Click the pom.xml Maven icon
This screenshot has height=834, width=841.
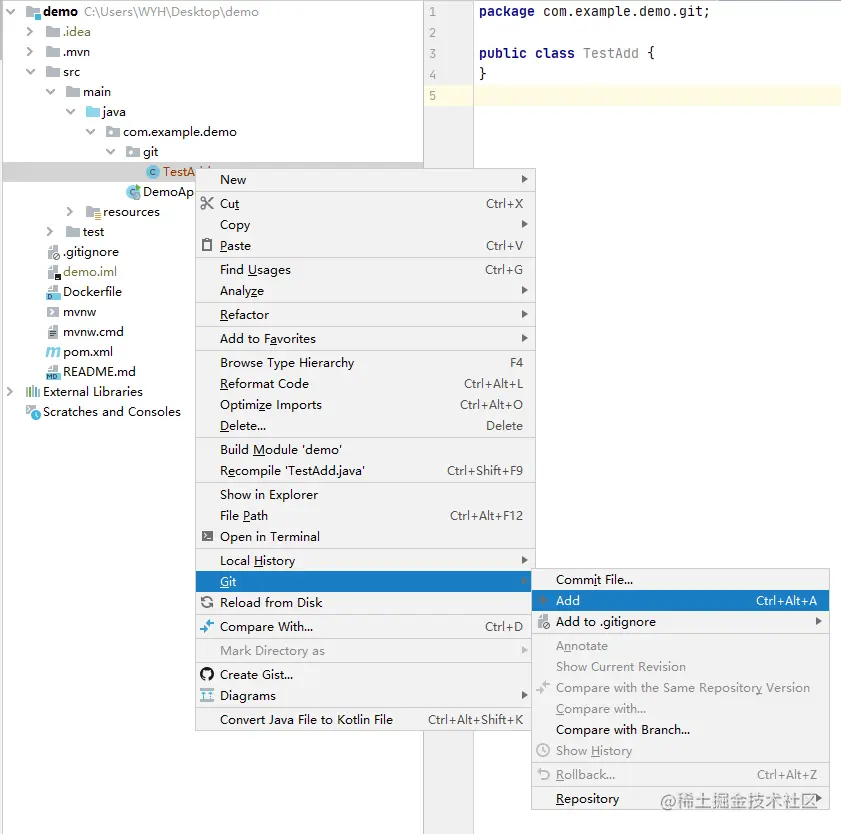[53, 352]
